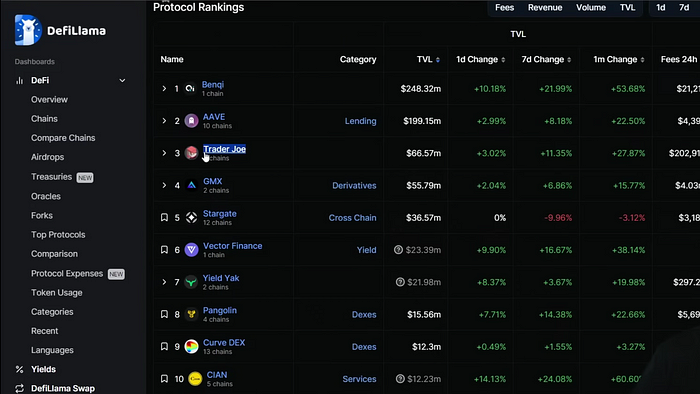
Task: Click the Benqi protocol logo
Action: [191, 88]
